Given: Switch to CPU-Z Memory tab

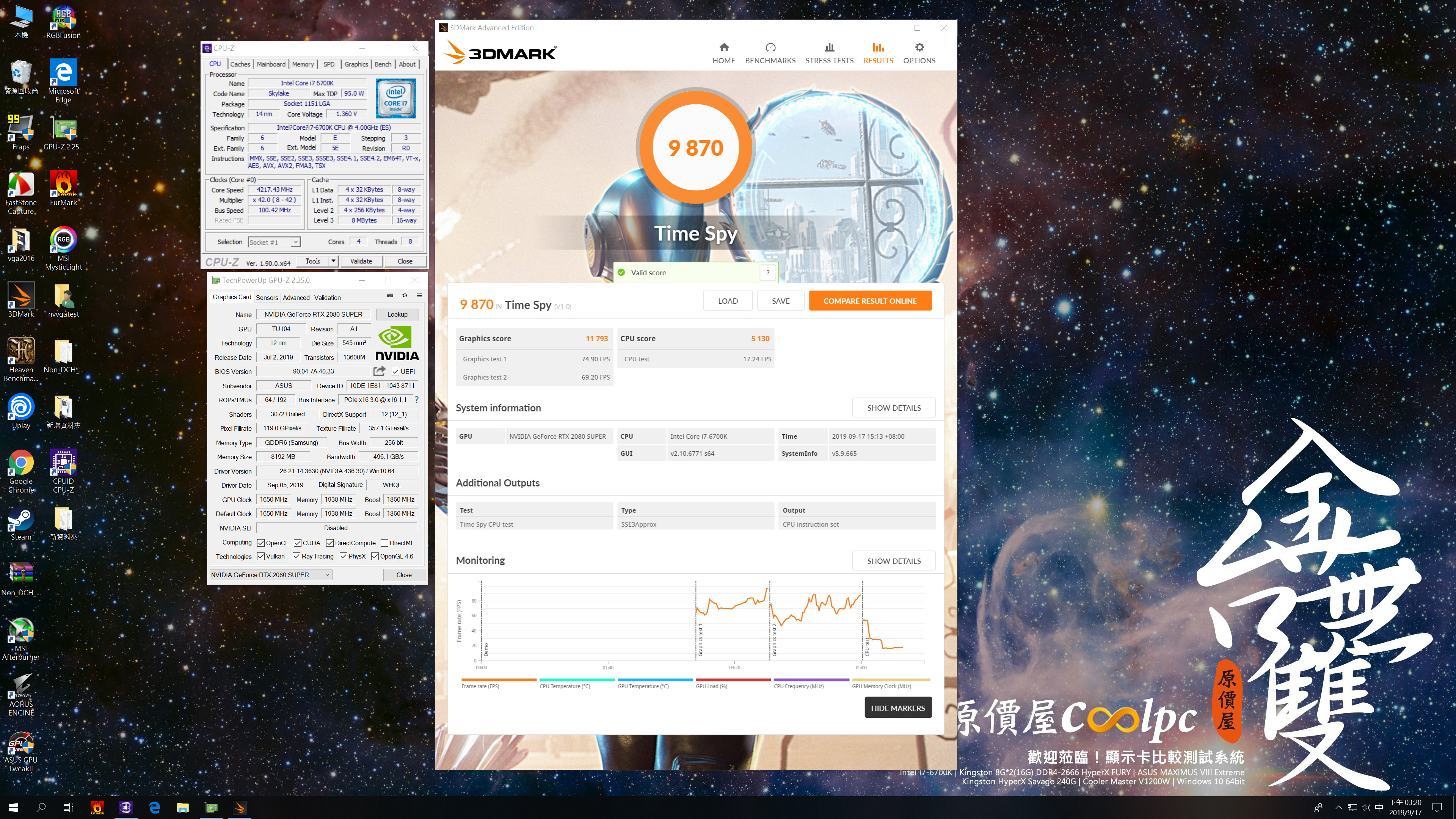Looking at the screenshot, I should (x=303, y=64).
